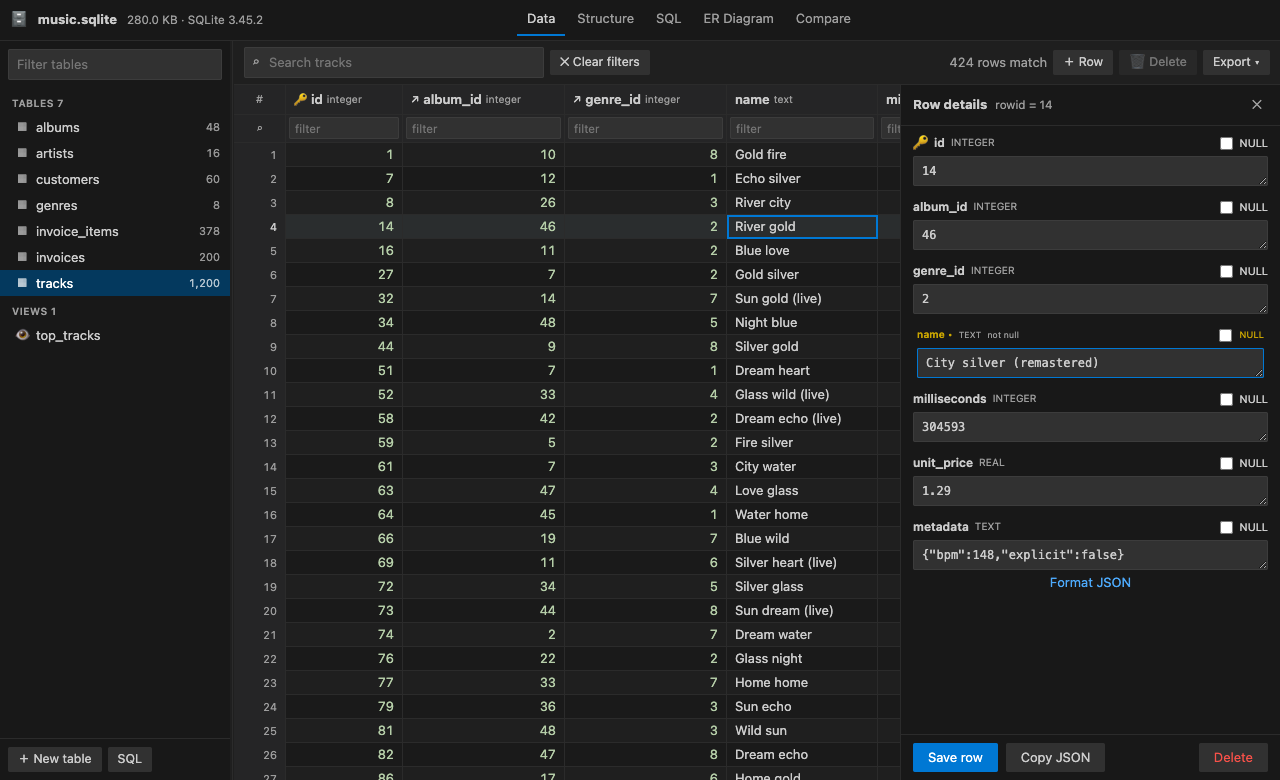Open the SQL tab

point(668,18)
